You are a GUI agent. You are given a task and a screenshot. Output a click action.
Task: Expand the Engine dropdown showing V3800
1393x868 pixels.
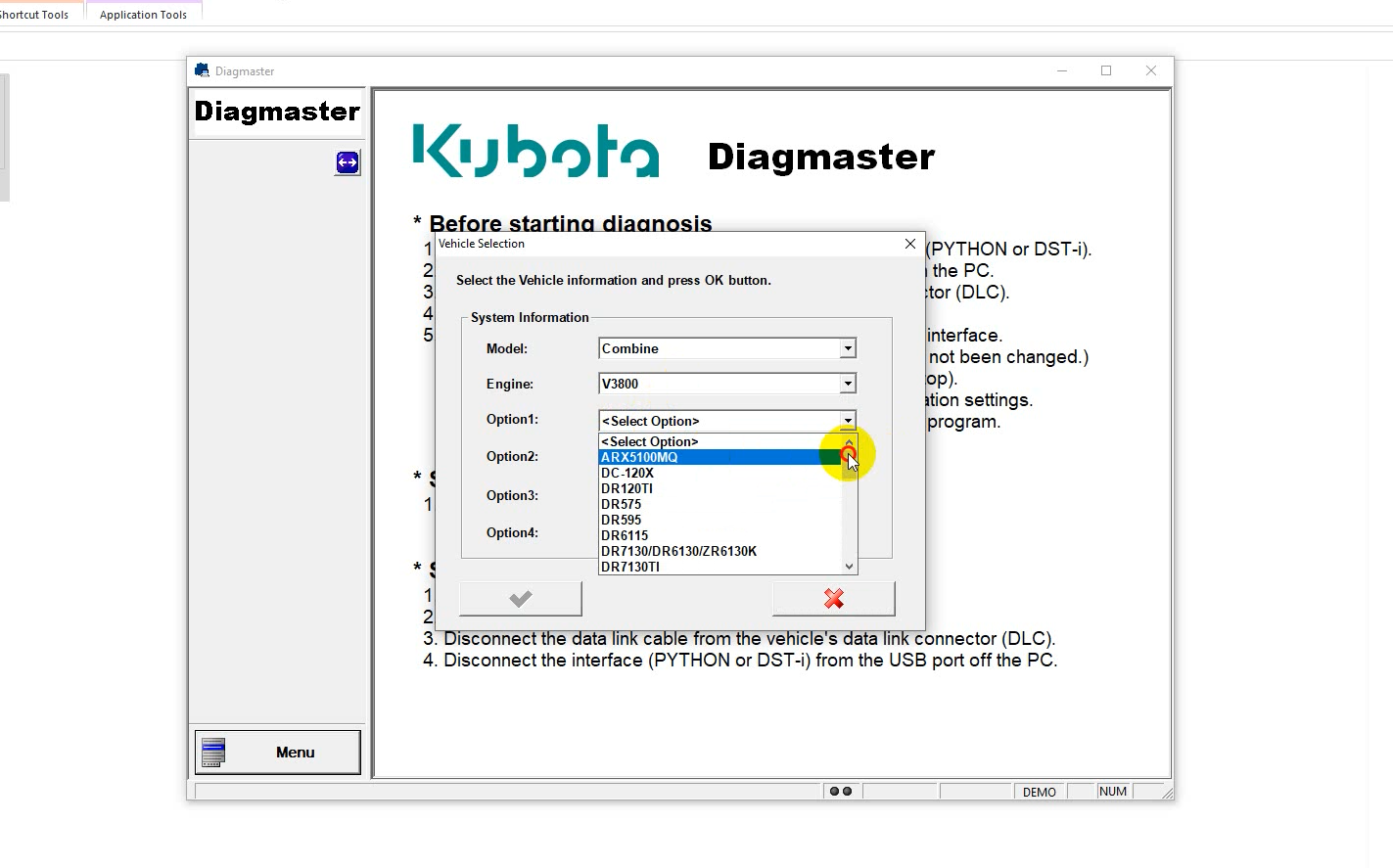(848, 384)
